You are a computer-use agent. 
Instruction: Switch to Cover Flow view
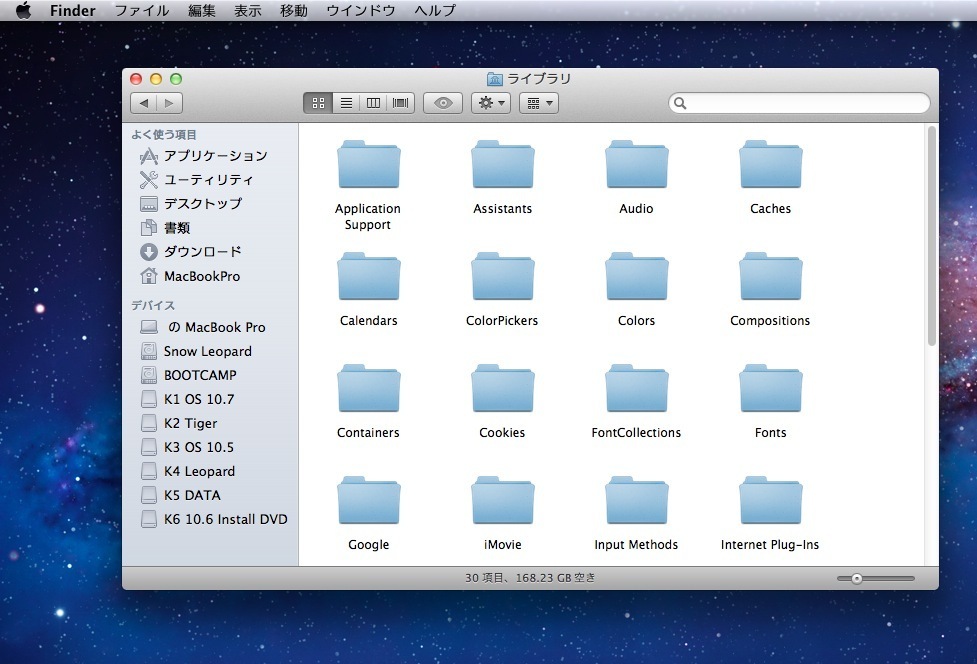(401, 103)
